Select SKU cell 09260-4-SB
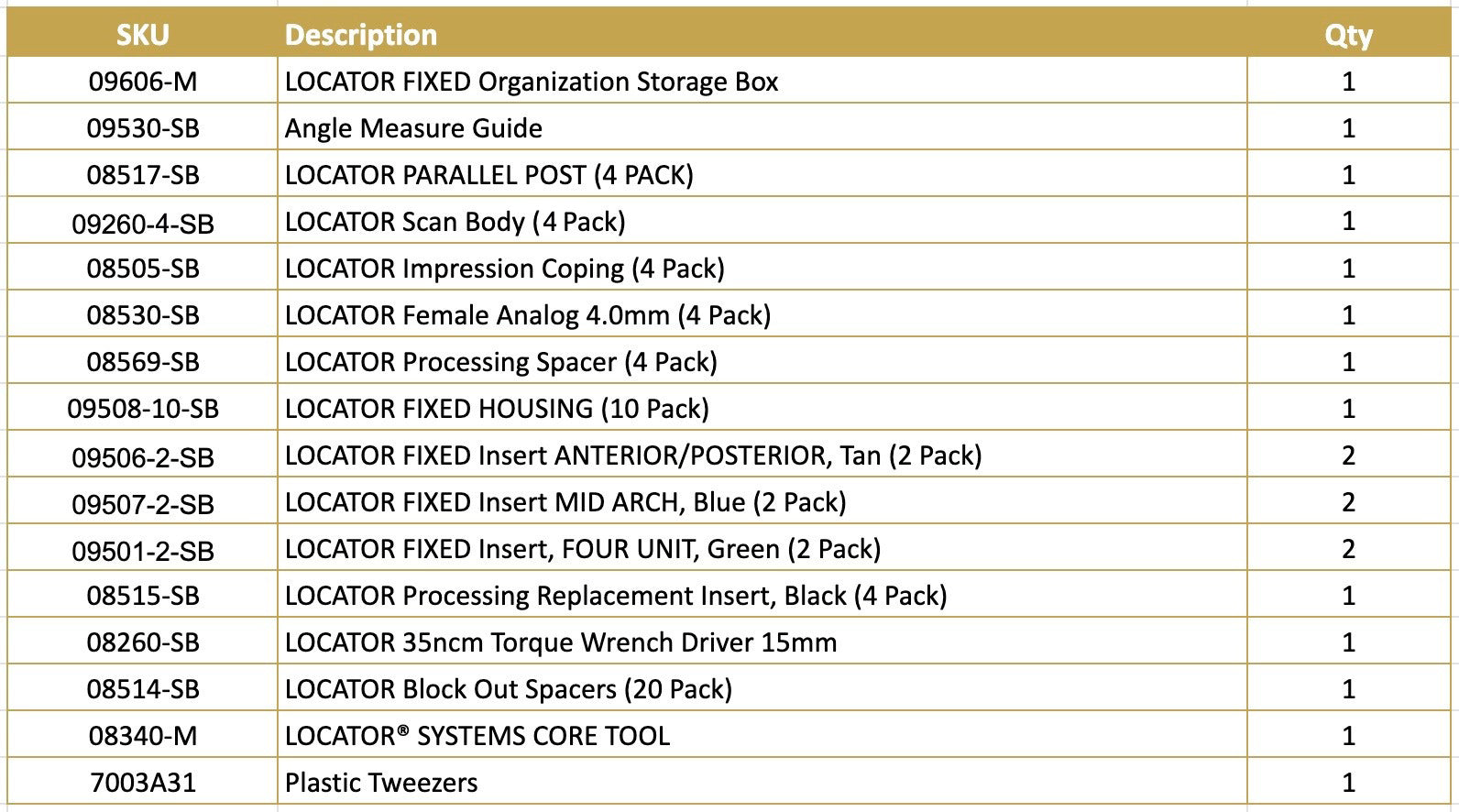The height and width of the screenshot is (812, 1459). click(x=142, y=223)
